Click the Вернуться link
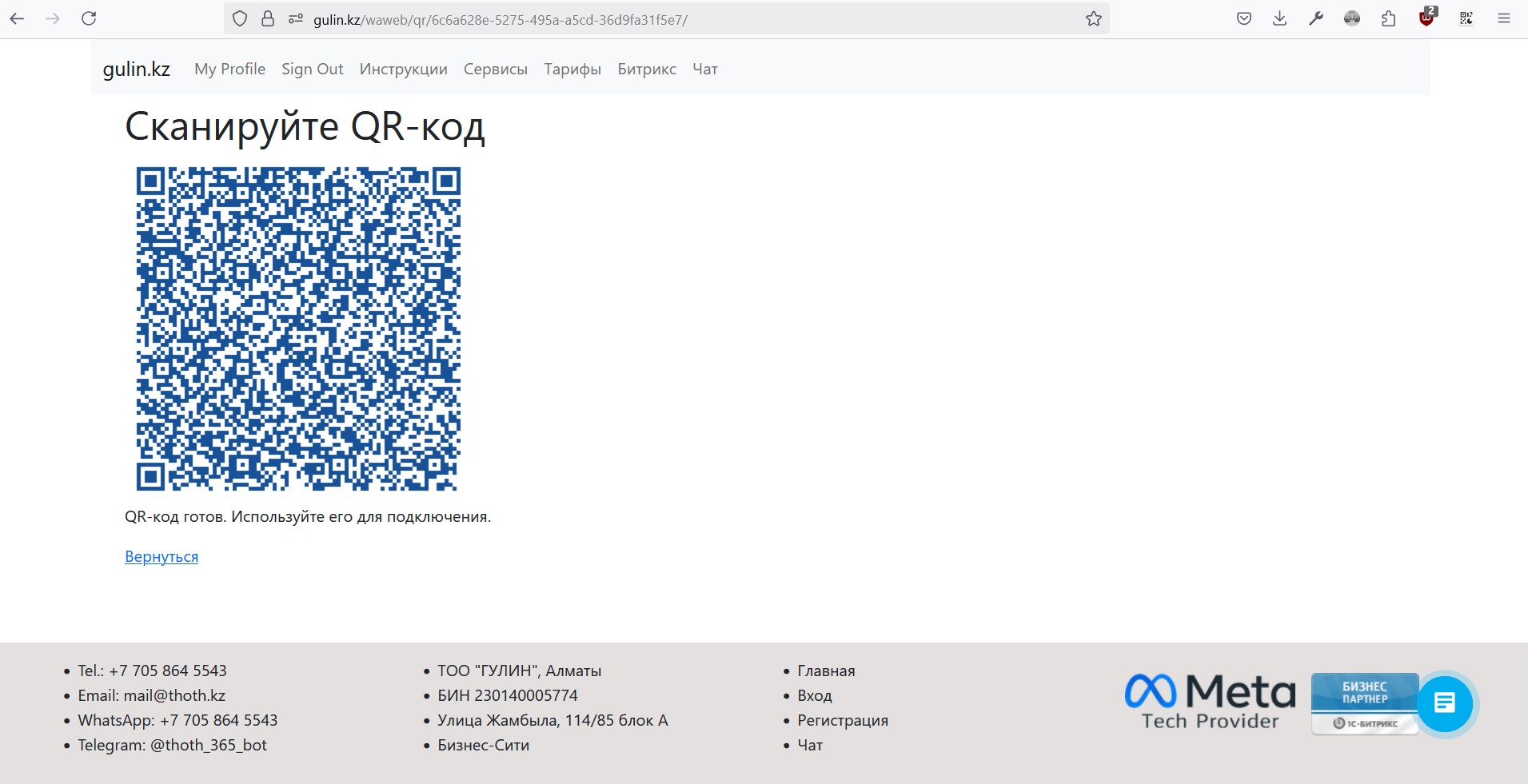Viewport: 1528px width, 784px height. (x=162, y=557)
